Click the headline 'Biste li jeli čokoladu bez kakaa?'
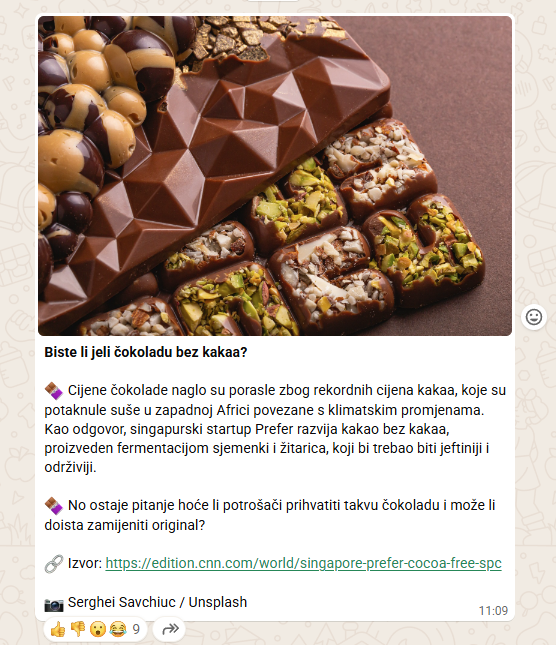 146,353
